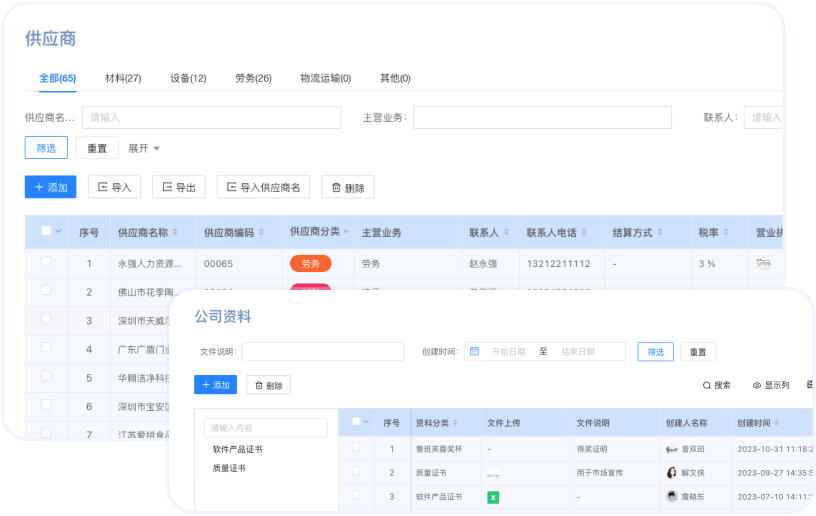Click the green Excel file icon in row 3

[493, 497]
